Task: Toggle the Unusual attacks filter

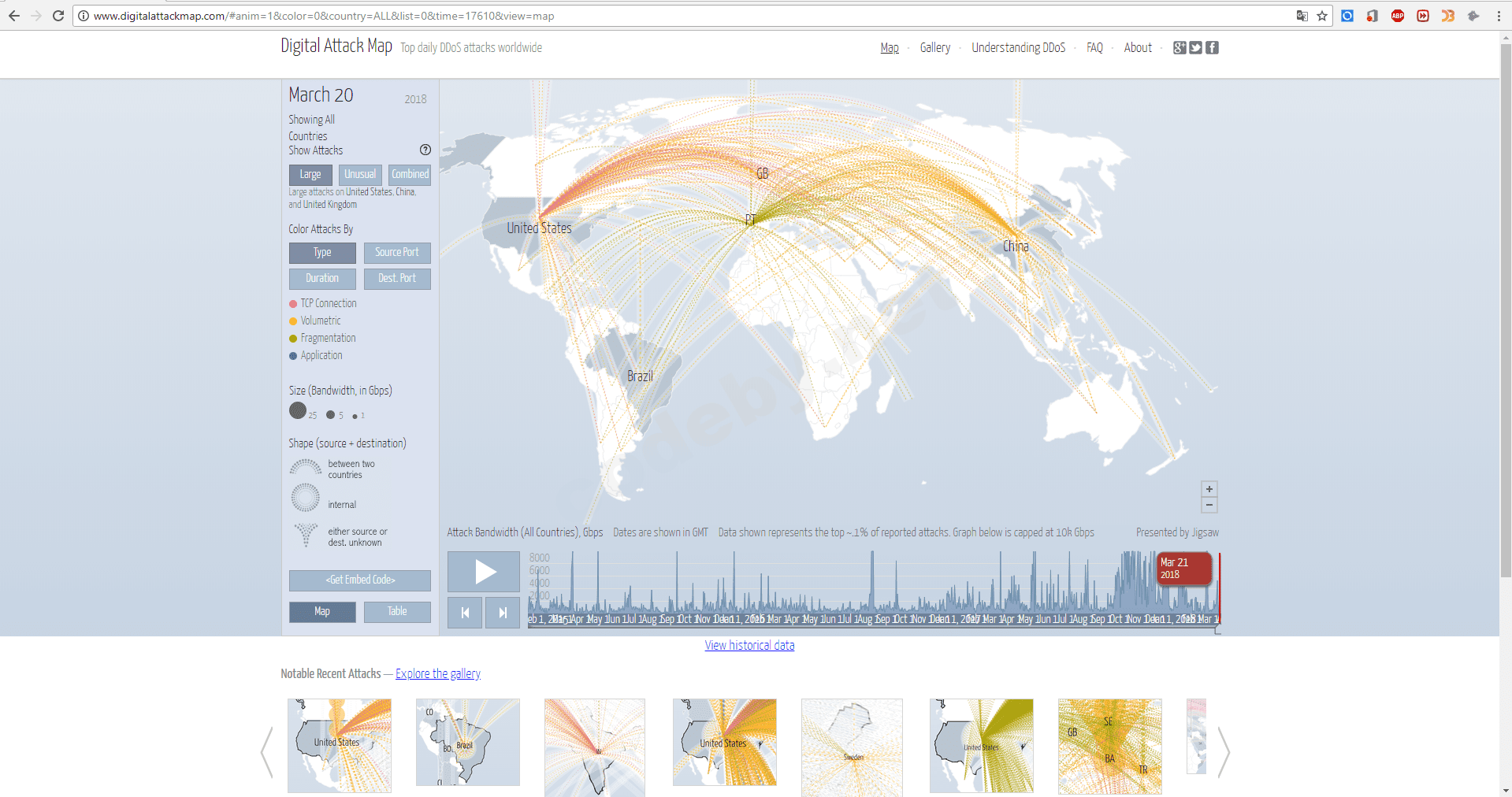Action: pyautogui.click(x=360, y=175)
